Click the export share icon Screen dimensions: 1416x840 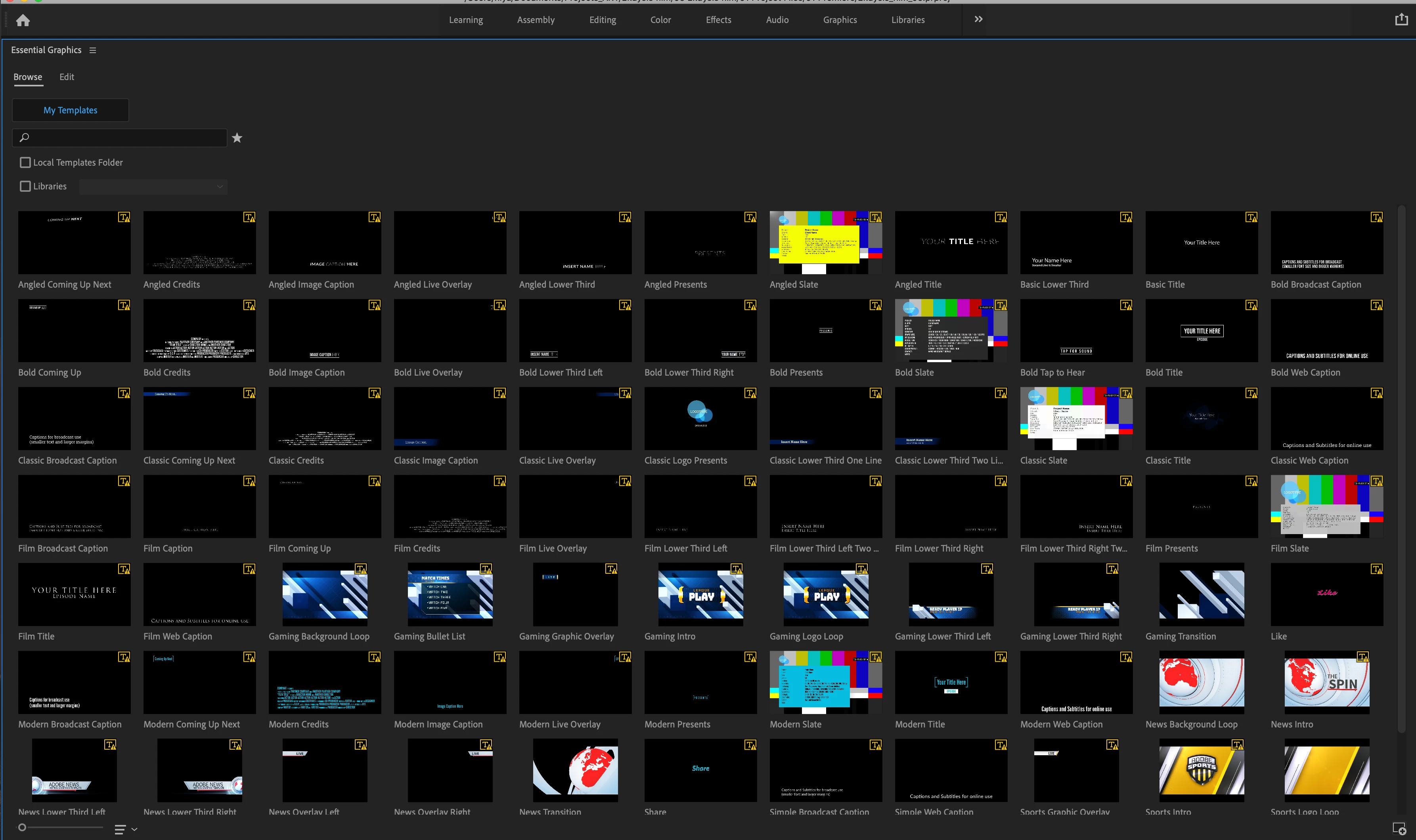pyautogui.click(x=1401, y=20)
